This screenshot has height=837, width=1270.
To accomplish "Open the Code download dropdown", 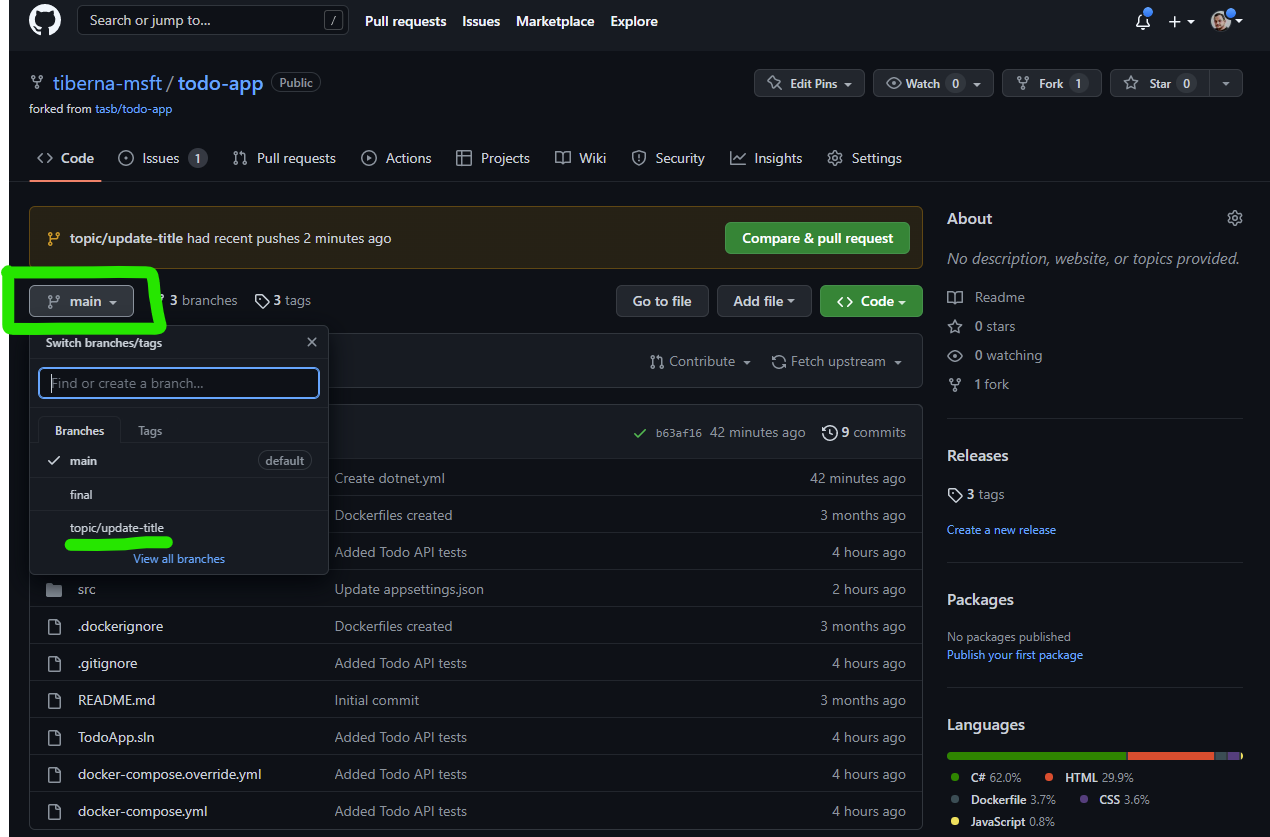I will 871,301.
